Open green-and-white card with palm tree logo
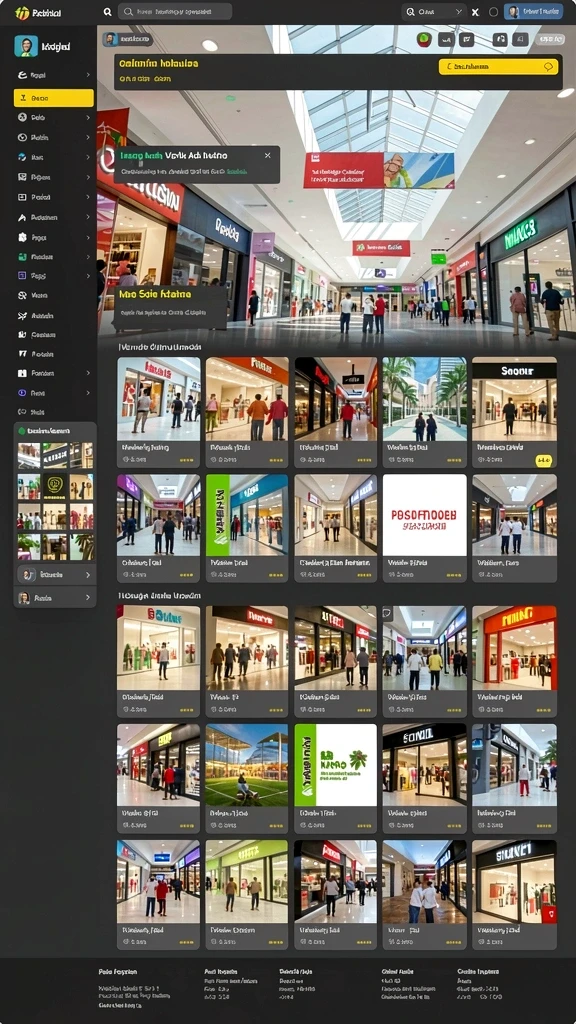The image size is (576, 1024). [336, 765]
